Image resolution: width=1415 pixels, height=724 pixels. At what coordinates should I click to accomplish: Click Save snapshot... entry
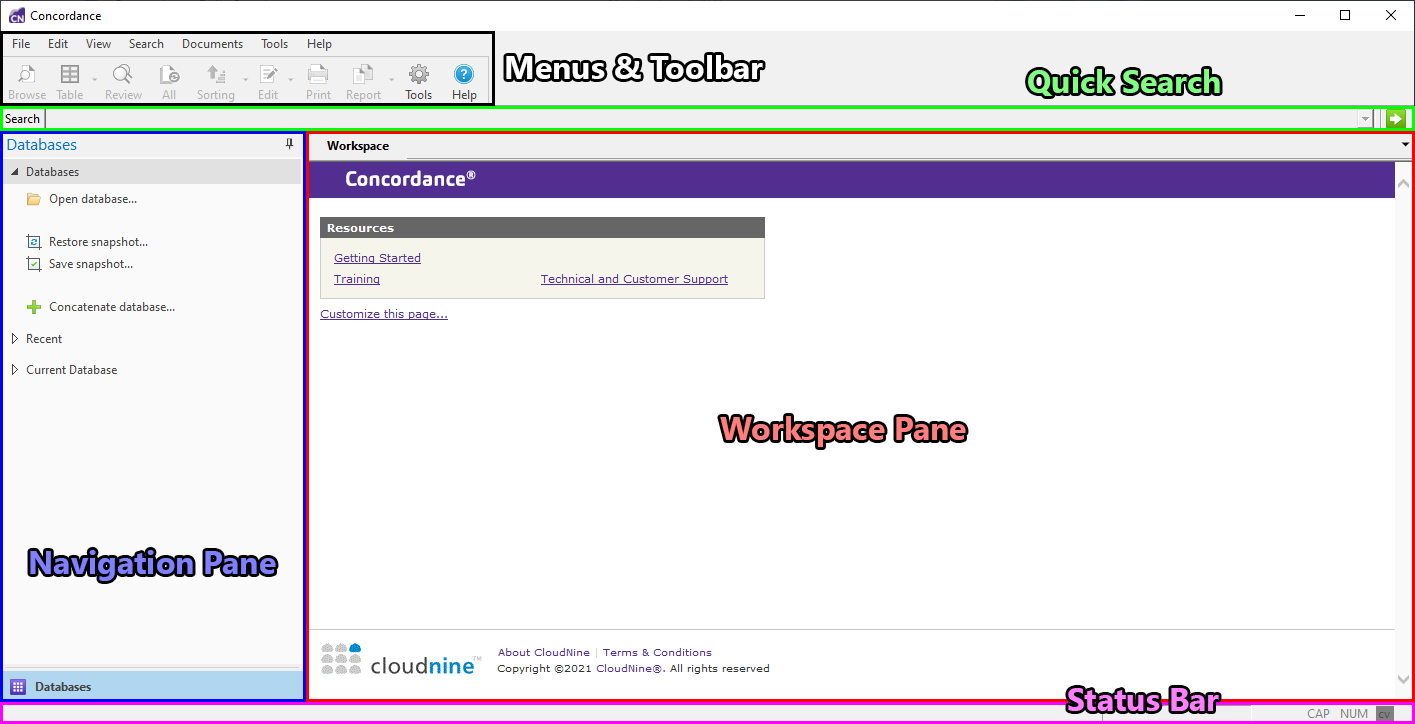[91, 264]
